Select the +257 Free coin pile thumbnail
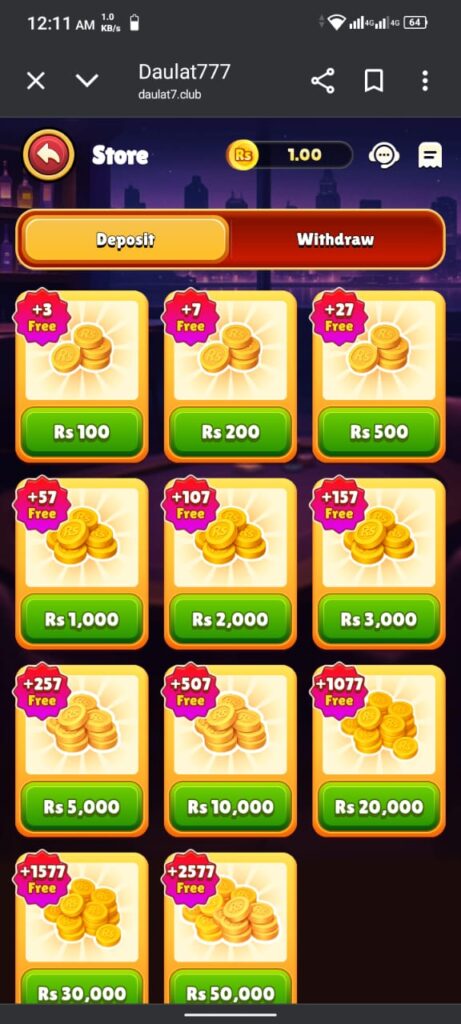 pyautogui.click(x=82, y=724)
